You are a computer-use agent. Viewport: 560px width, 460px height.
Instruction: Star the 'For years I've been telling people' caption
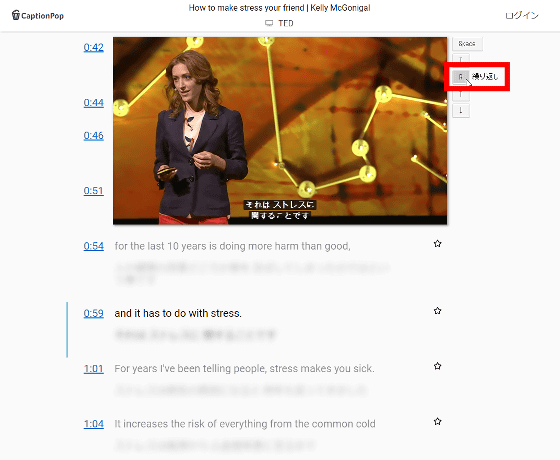[x=438, y=366]
